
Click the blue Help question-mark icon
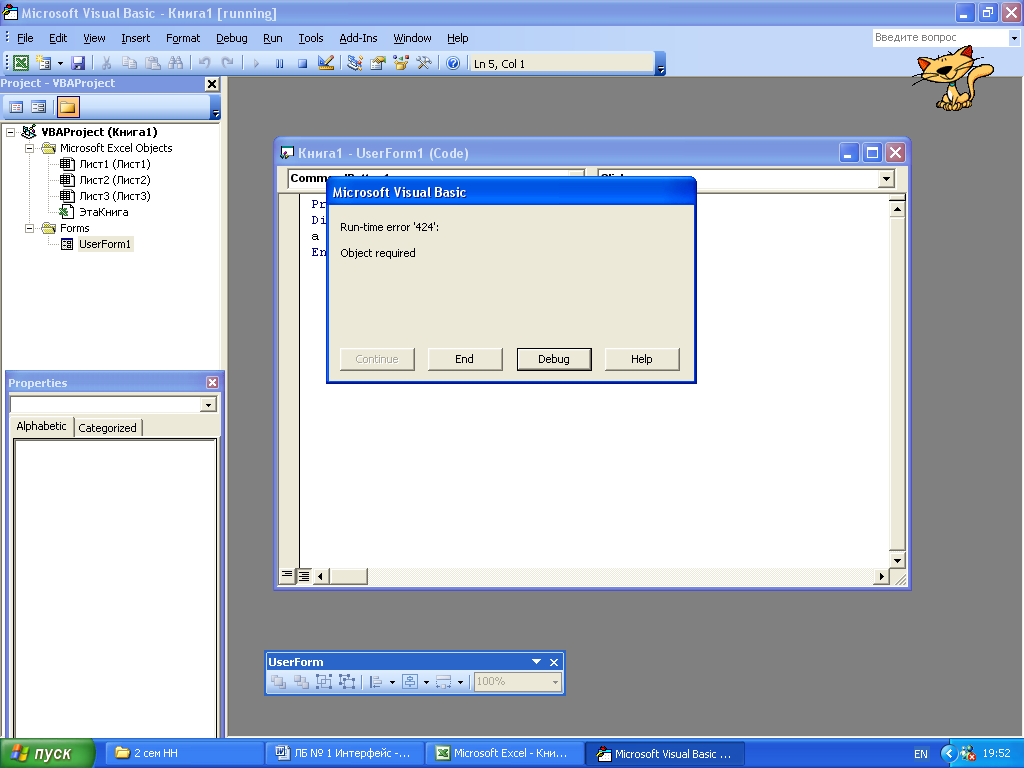(453, 63)
